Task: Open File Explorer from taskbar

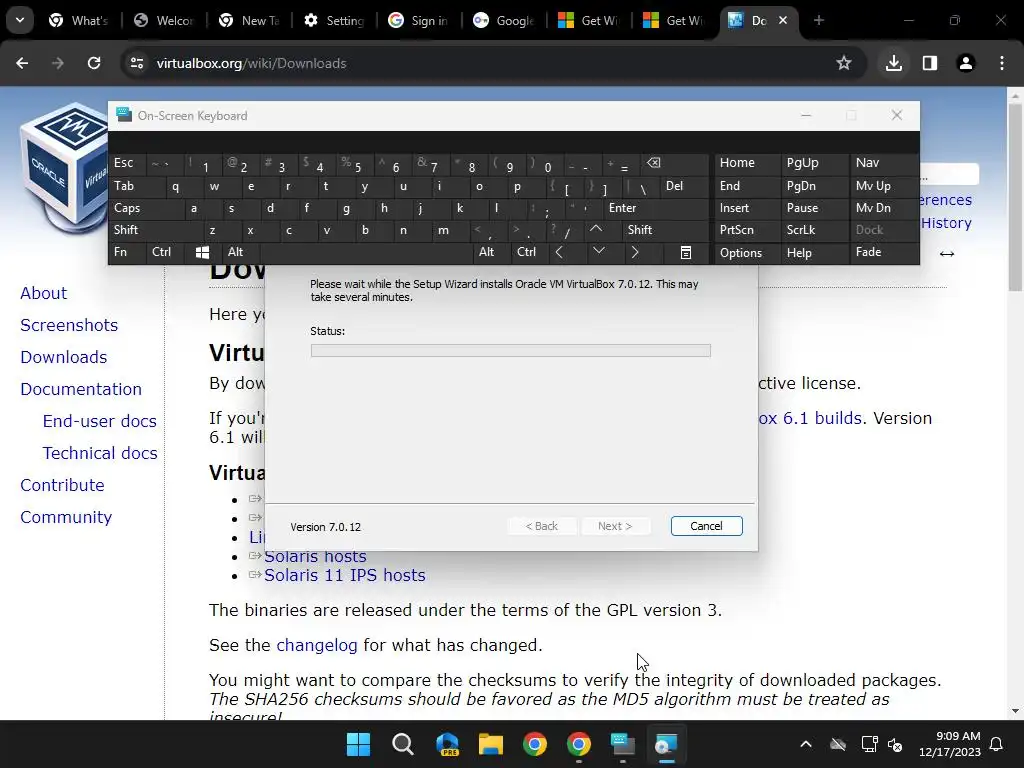Action: [490, 744]
